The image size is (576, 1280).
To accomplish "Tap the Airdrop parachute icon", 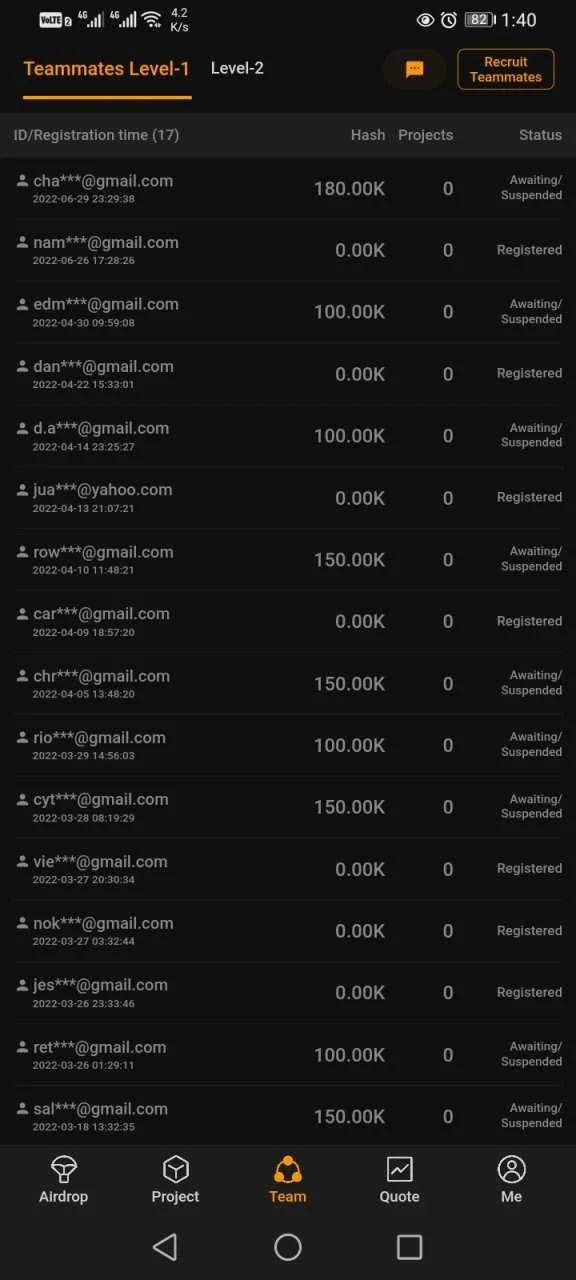I will [x=63, y=1169].
